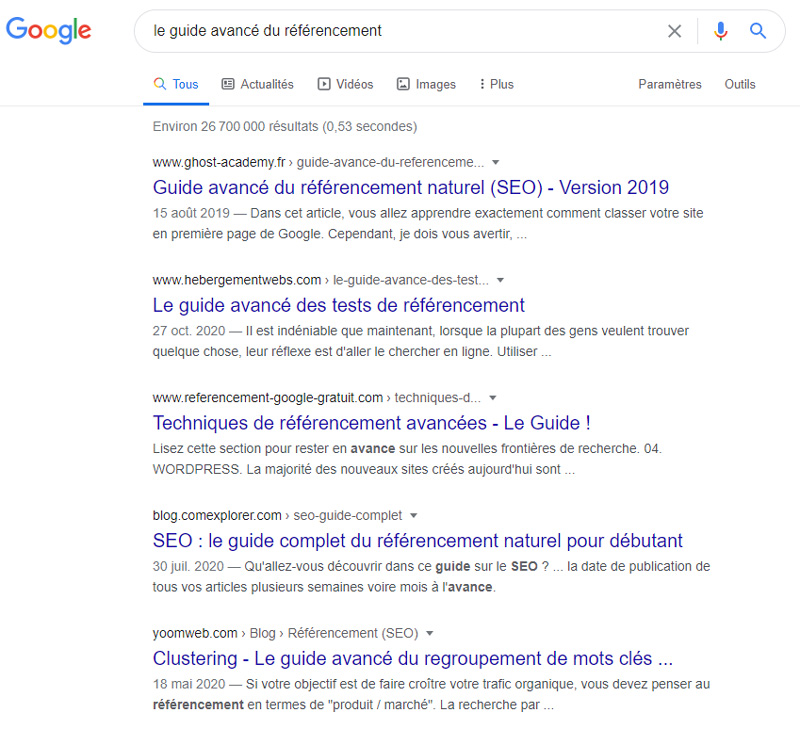Click the Google logo
The image size is (800, 729).
[48, 30]
